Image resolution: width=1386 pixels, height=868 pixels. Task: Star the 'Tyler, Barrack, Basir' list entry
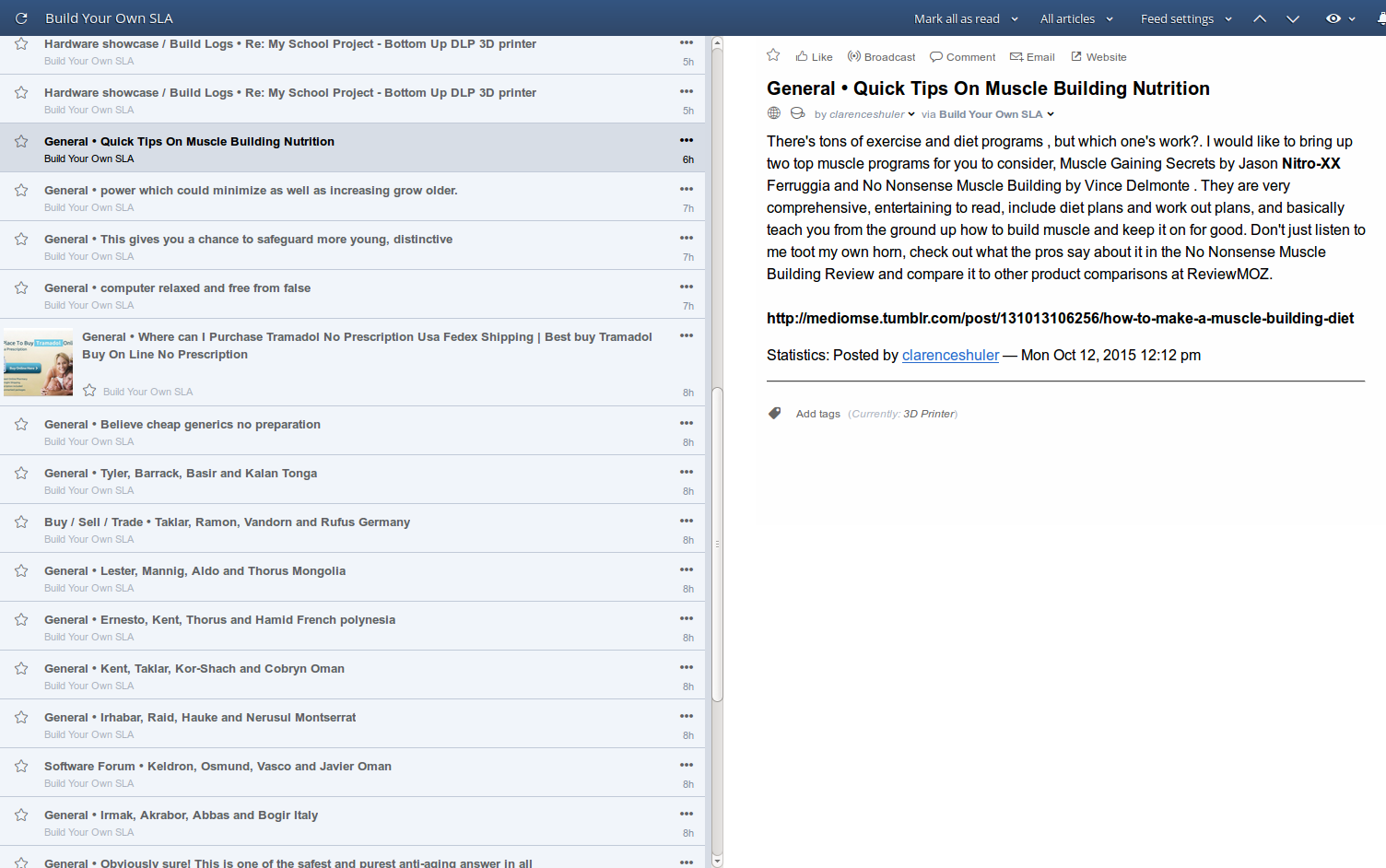[21, 473]
